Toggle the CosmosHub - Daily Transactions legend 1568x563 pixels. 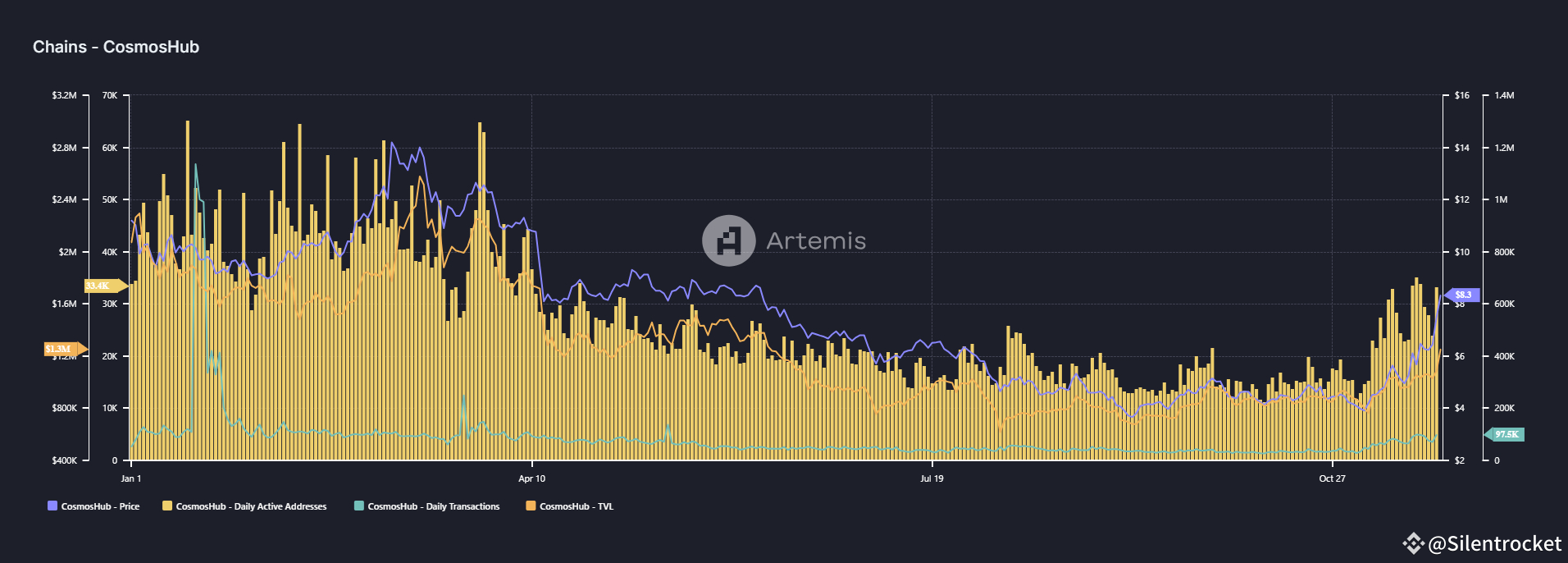426,506
